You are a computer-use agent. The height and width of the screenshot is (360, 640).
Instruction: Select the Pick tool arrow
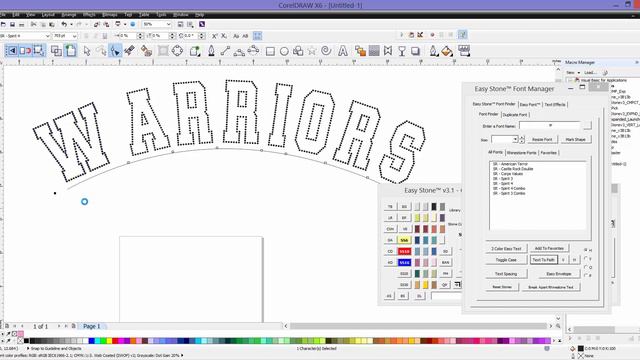87,51
